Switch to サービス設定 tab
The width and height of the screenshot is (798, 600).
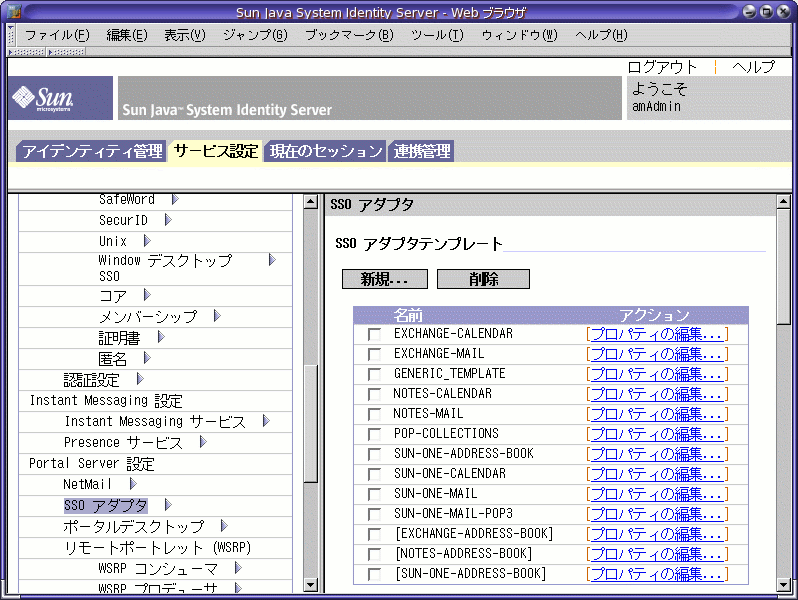[216, 151]
